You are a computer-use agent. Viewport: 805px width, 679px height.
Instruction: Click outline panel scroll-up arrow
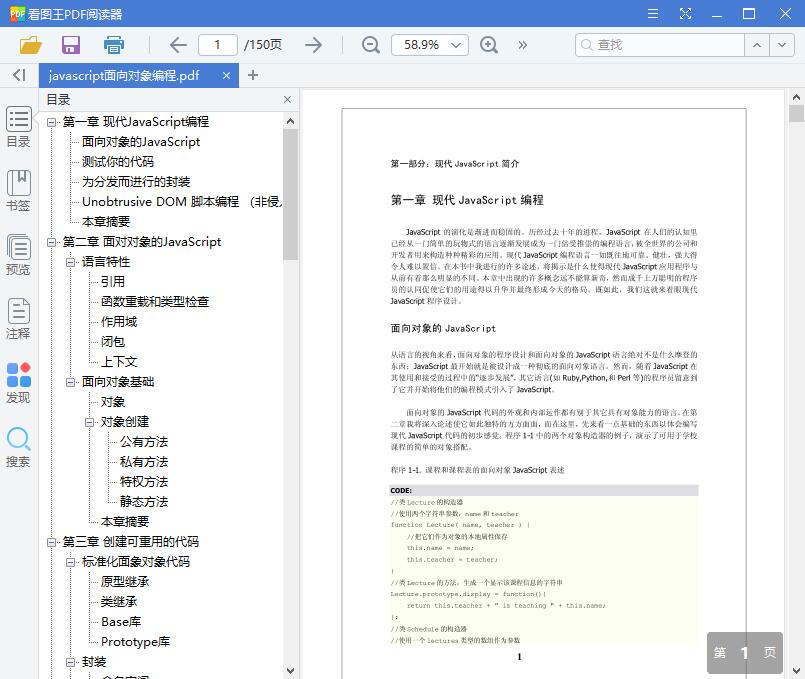[x=290, y=121]
